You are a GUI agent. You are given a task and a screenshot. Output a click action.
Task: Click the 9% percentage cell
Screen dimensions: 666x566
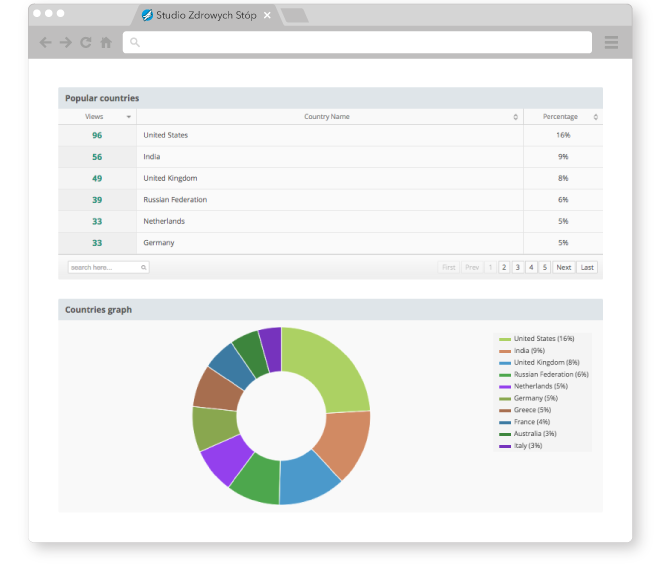pos(563,157)
